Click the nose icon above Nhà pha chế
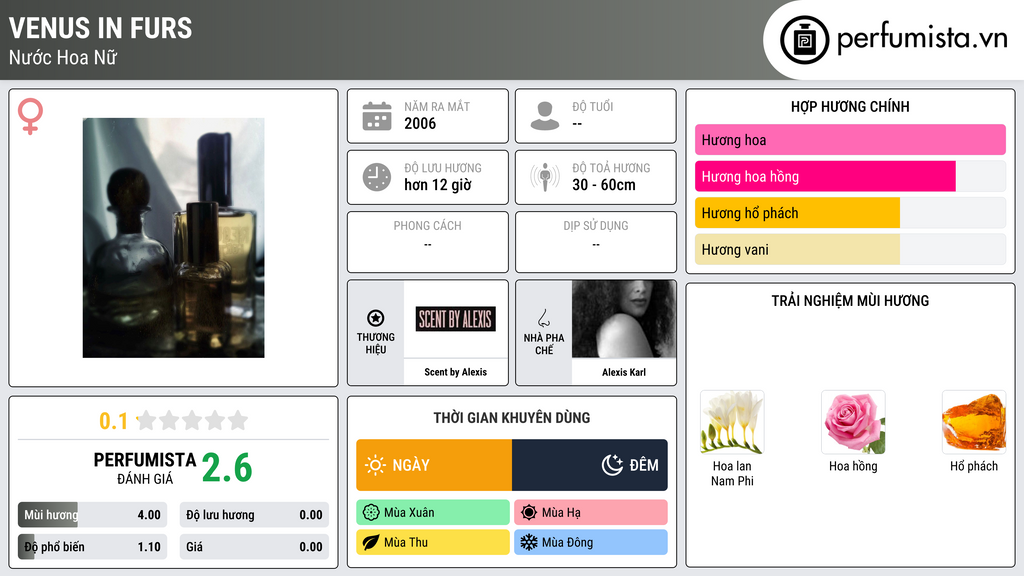Image resolution: width=1024 pixels, height=576 pixels. pyautogui.click(x=543, y=318)
